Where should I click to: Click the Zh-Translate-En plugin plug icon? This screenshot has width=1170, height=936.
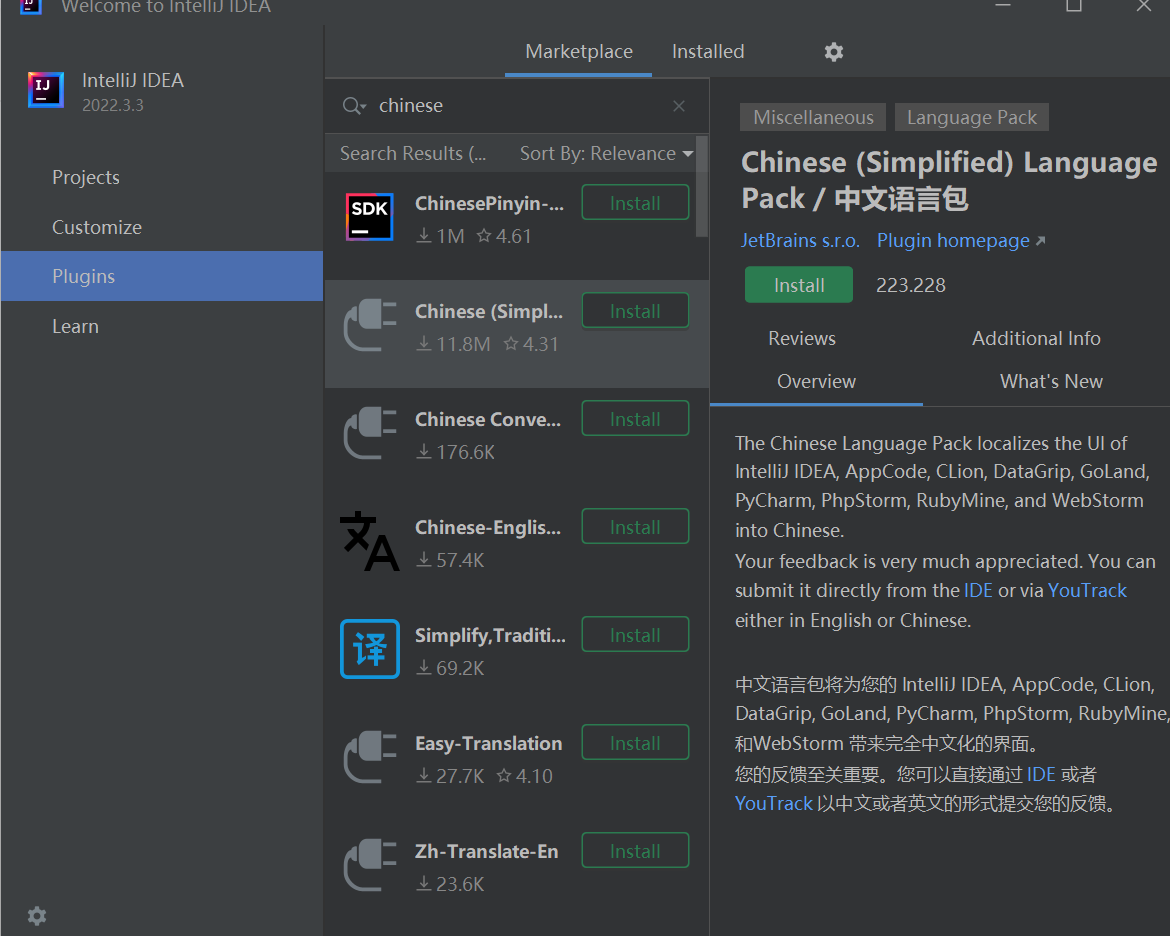coord(369,865)
